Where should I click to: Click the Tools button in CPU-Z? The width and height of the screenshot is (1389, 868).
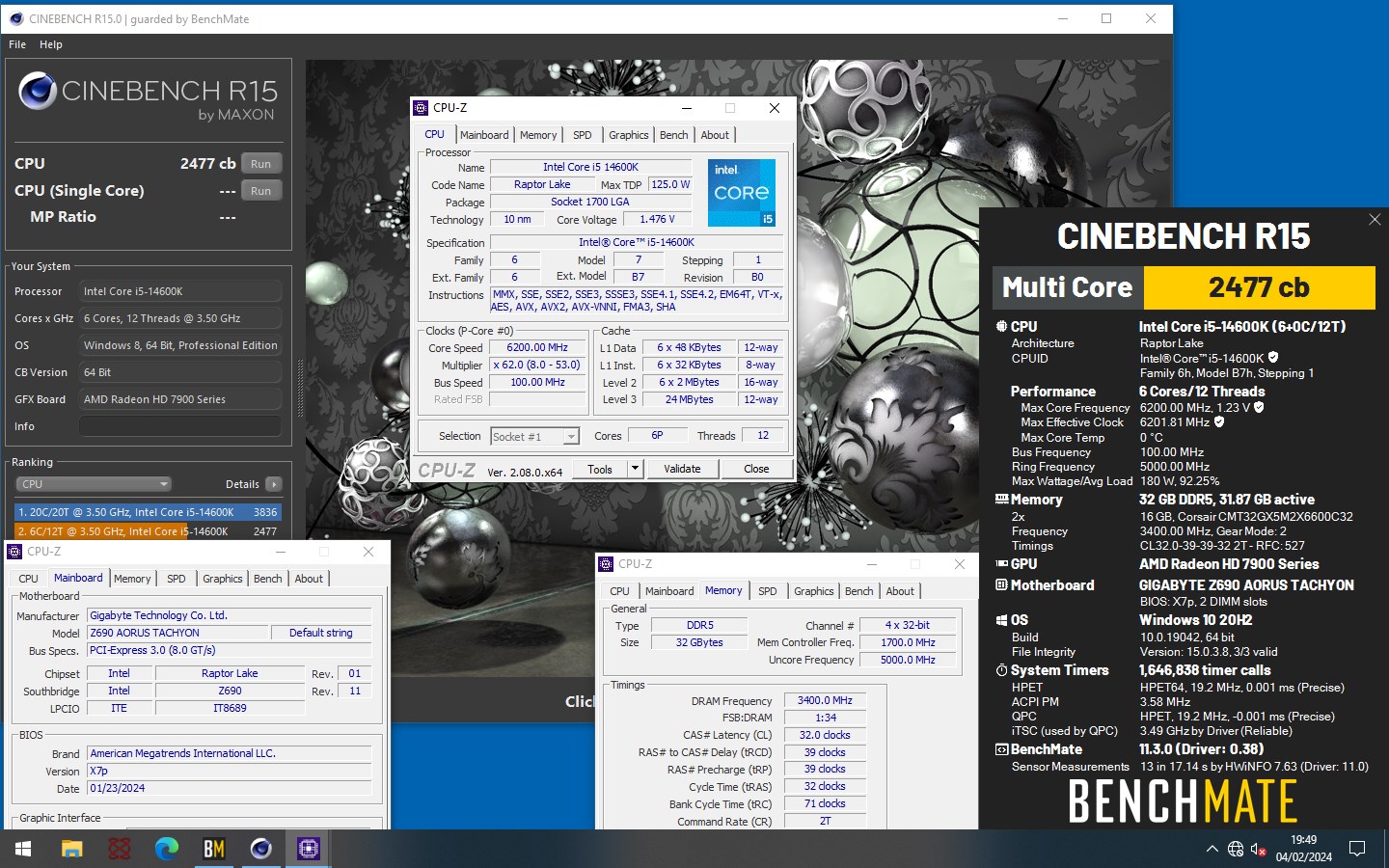coord(600,470)
